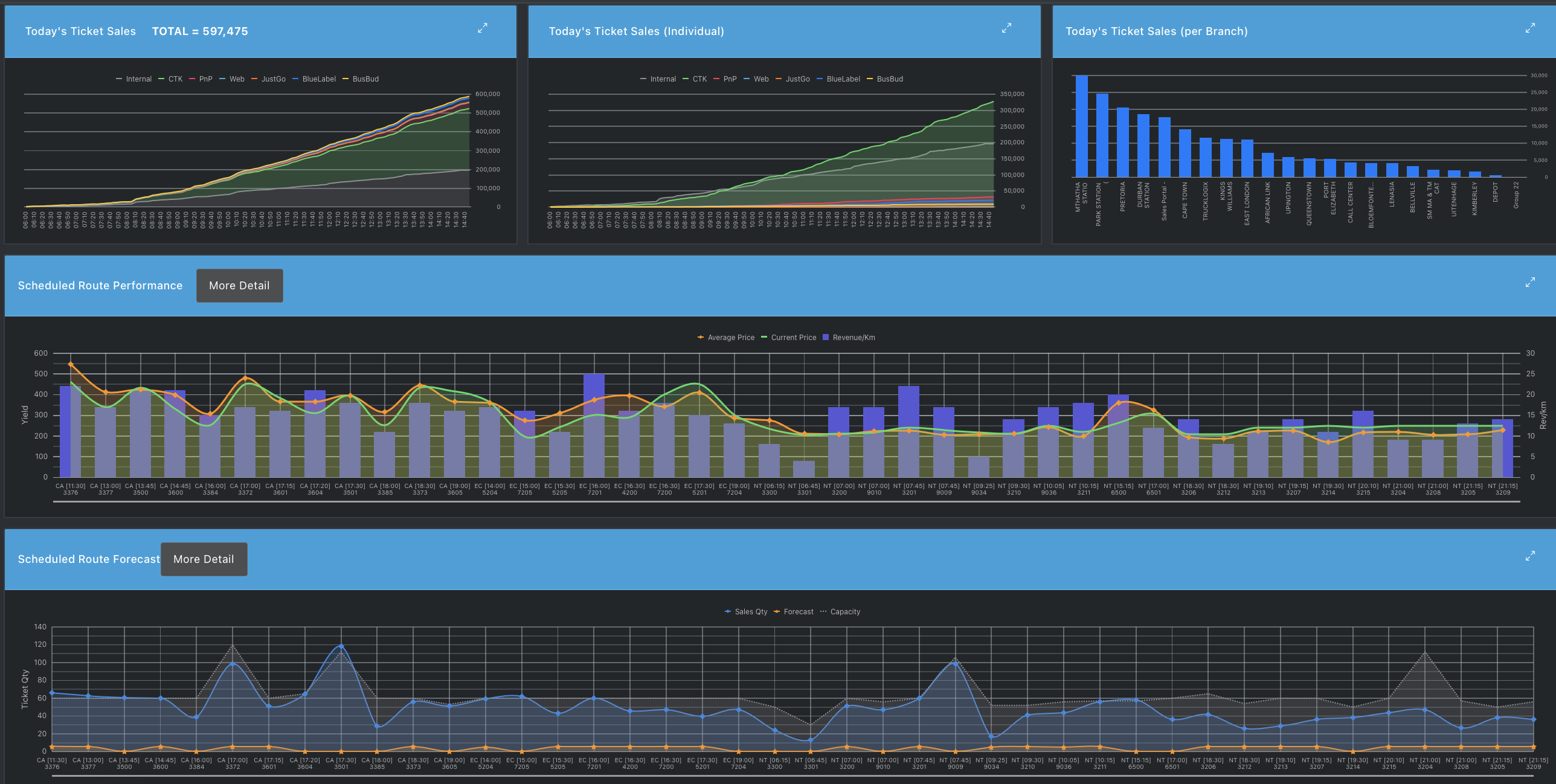
Task: Open More Detail for Route Performance
Action: [x=239, y=286]
